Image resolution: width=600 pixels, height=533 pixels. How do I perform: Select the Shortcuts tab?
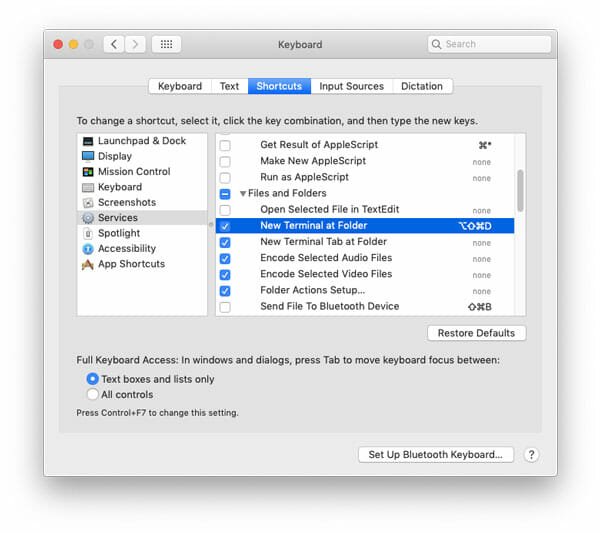[x=279, y=86]
